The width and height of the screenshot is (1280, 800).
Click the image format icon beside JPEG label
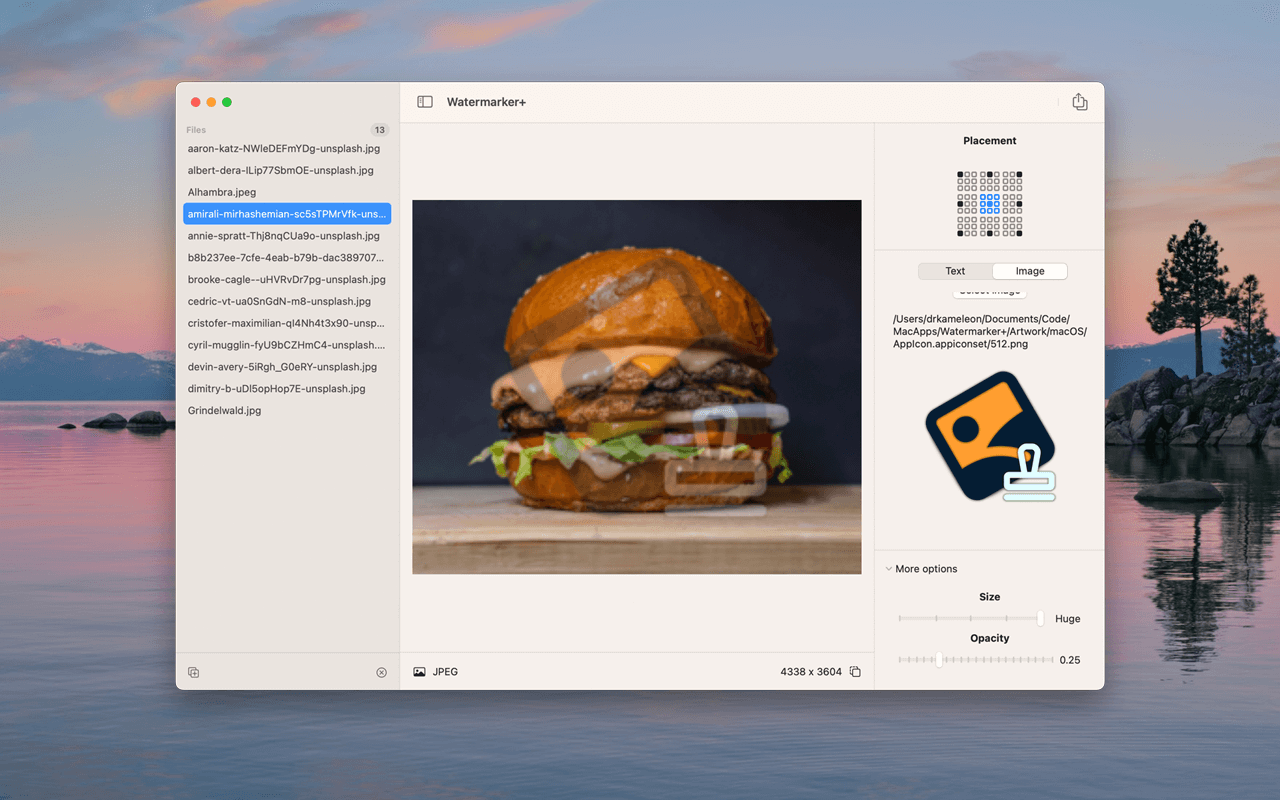[419, 671]
